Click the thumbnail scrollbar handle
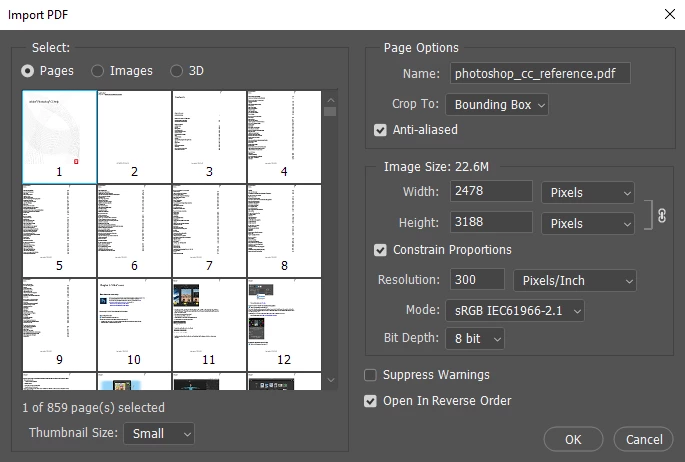 click(x=331, y=112)
